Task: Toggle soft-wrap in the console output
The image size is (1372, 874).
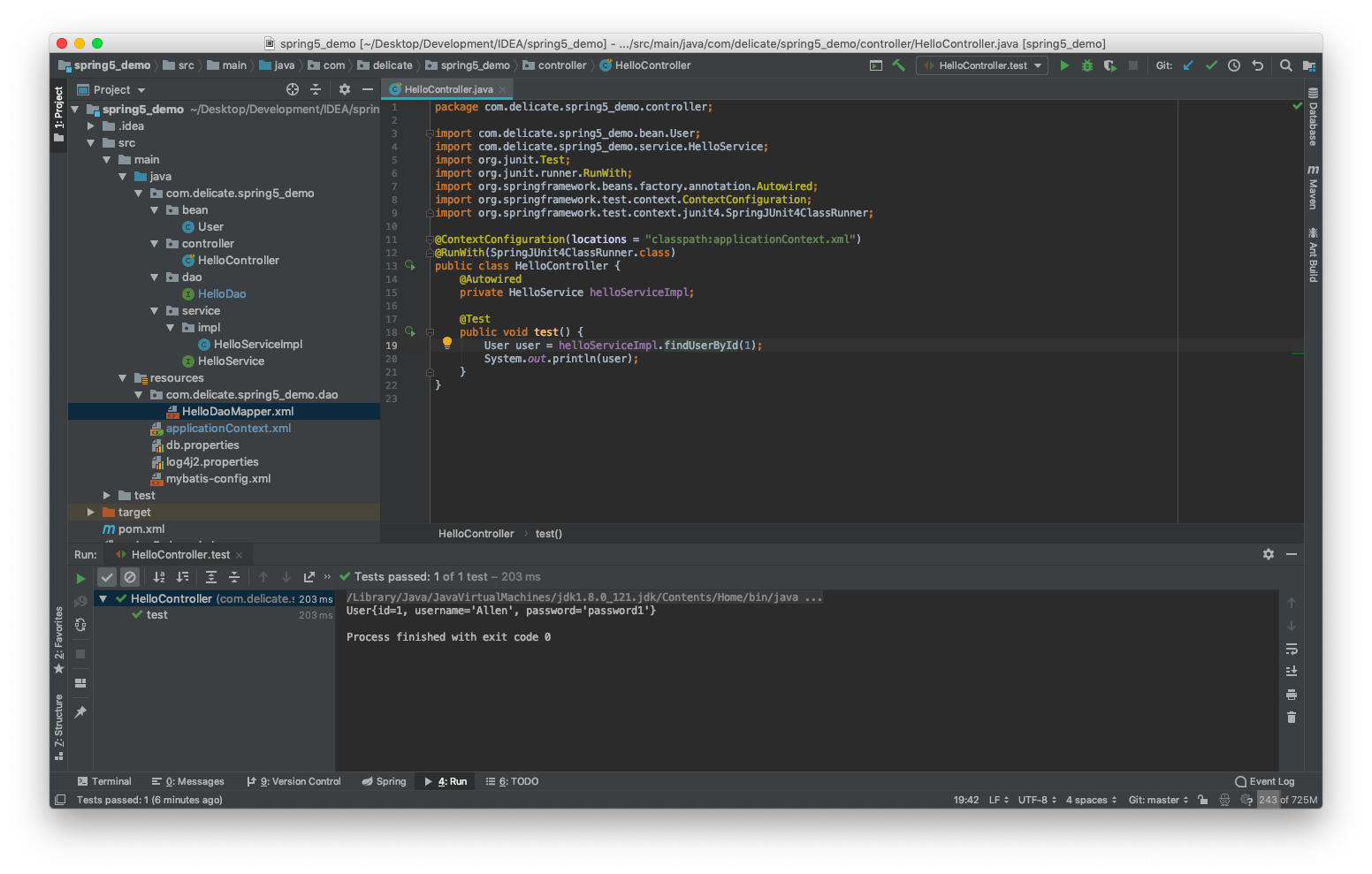Action: point(1292,649)
